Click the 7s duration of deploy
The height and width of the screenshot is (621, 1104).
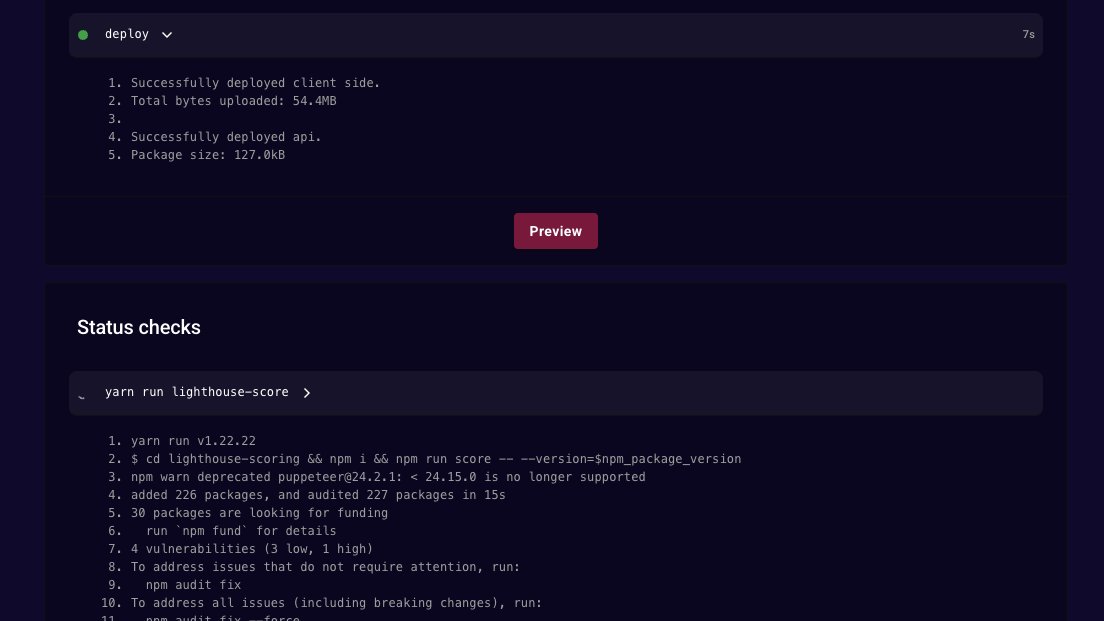tap(1028, 34)
